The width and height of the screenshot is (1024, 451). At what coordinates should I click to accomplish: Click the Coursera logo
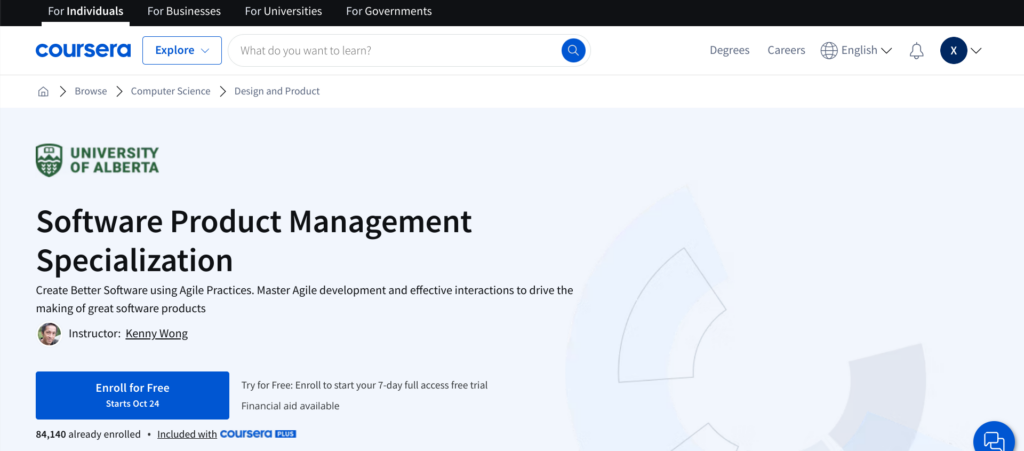[83, 50]
